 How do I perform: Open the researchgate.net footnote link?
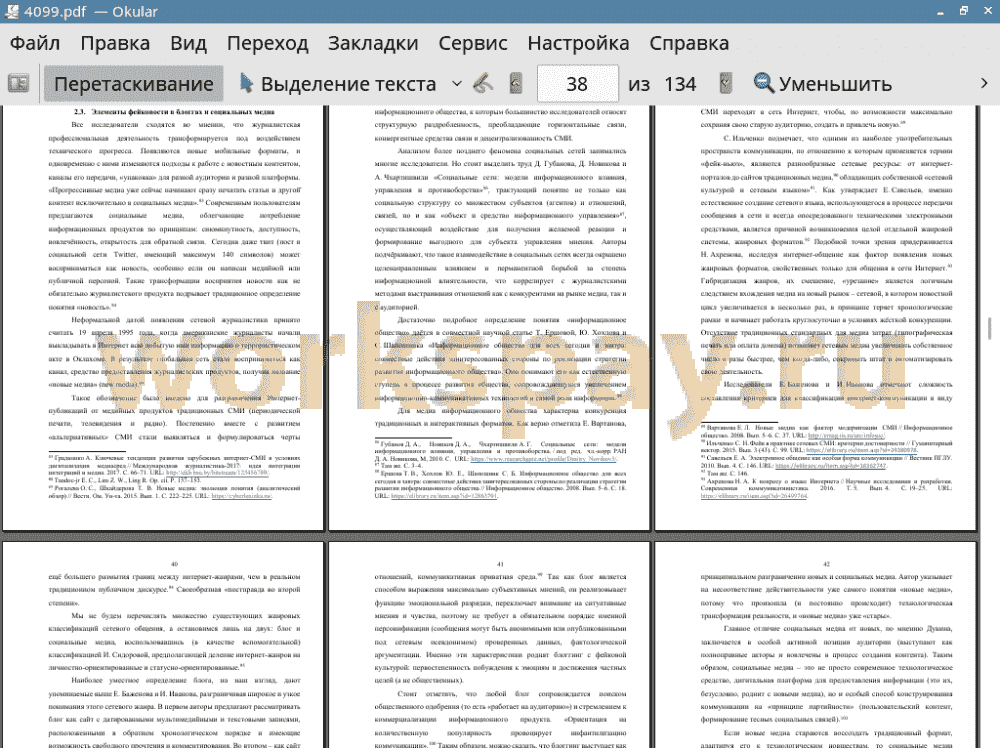(544, 458)
